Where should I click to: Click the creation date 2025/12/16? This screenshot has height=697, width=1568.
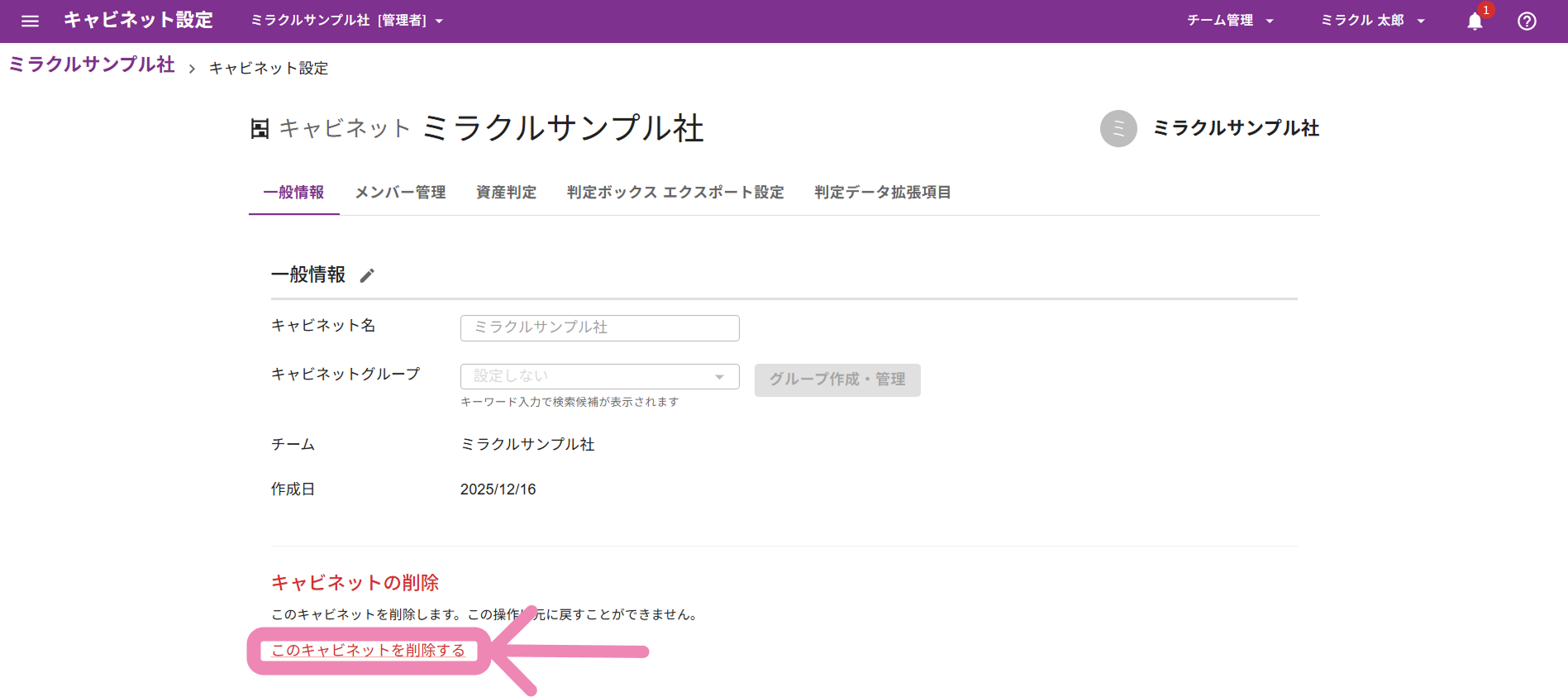tap(498, 489)
